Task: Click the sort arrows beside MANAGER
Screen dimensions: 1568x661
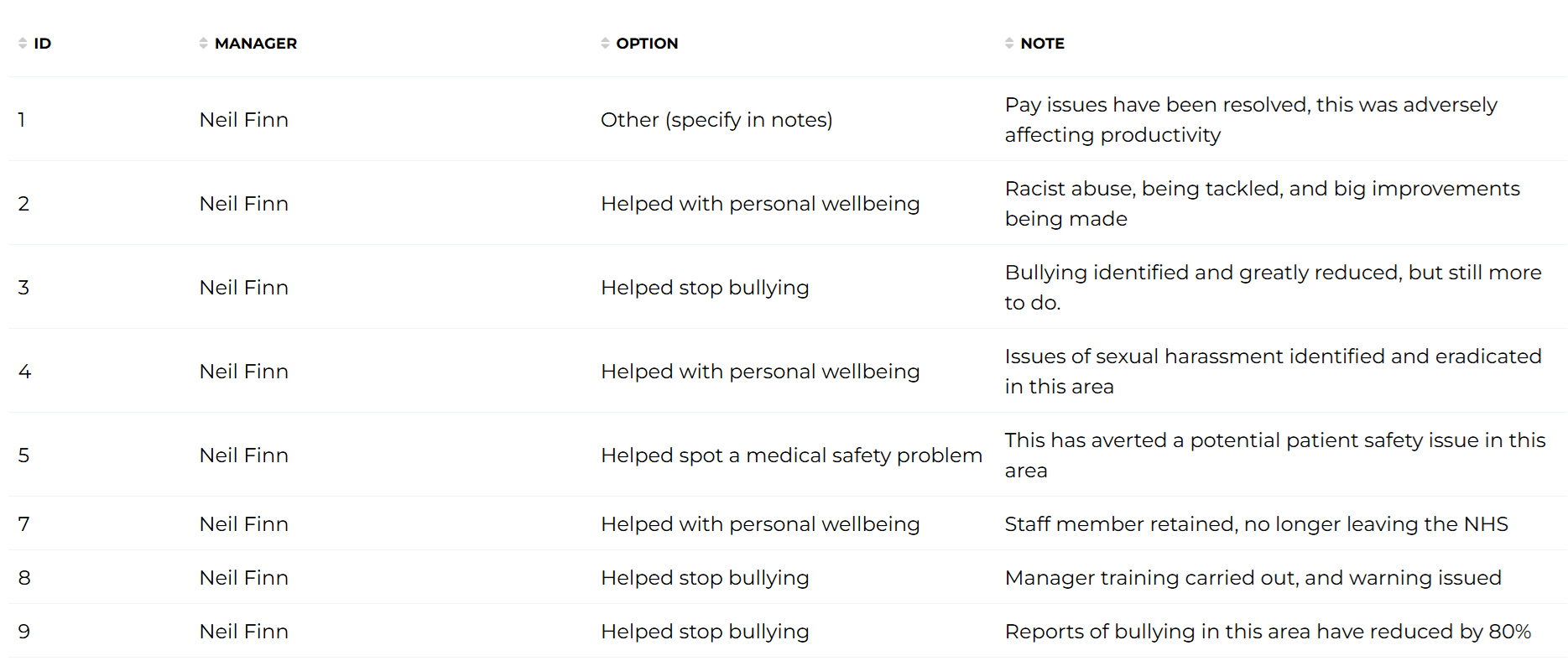Action: (204, 43)
